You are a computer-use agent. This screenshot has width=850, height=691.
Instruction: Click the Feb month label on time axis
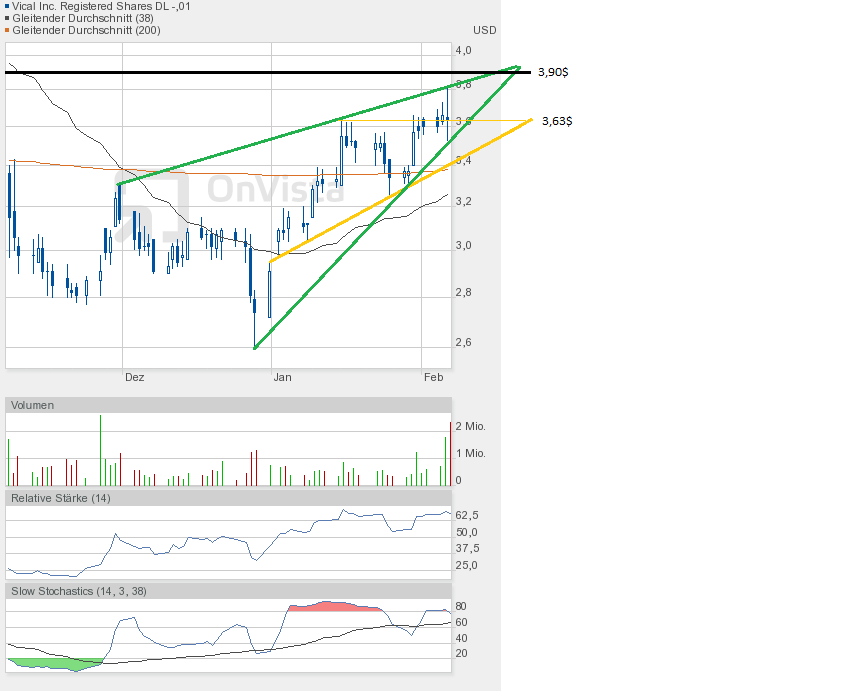coord(433,377)
